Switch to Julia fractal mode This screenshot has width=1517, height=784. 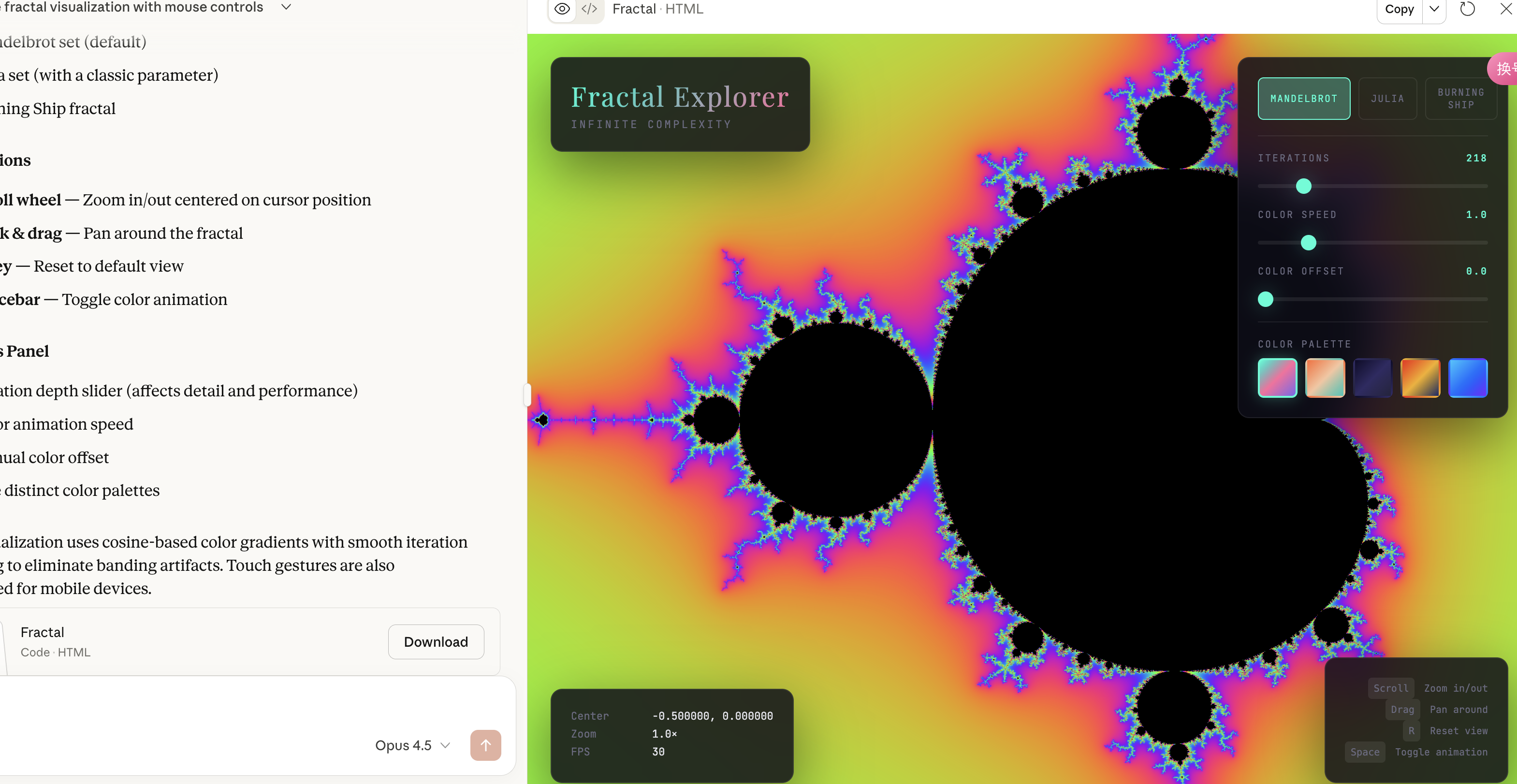coord(1387,99)
